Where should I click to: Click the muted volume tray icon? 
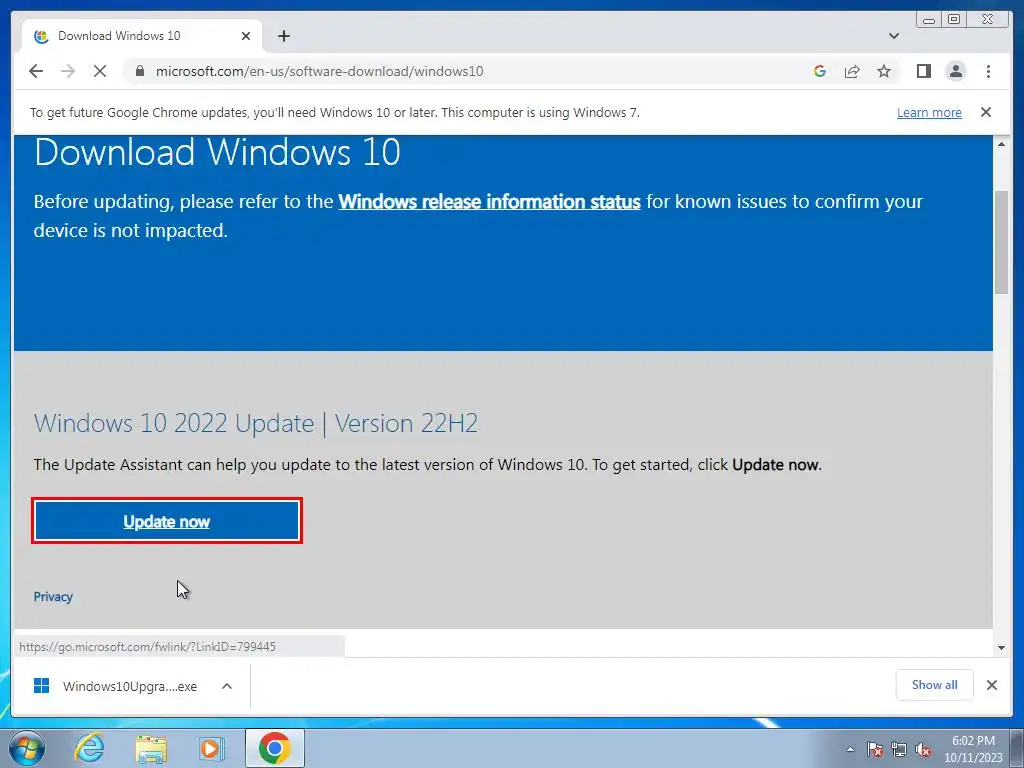click(923, 749)
